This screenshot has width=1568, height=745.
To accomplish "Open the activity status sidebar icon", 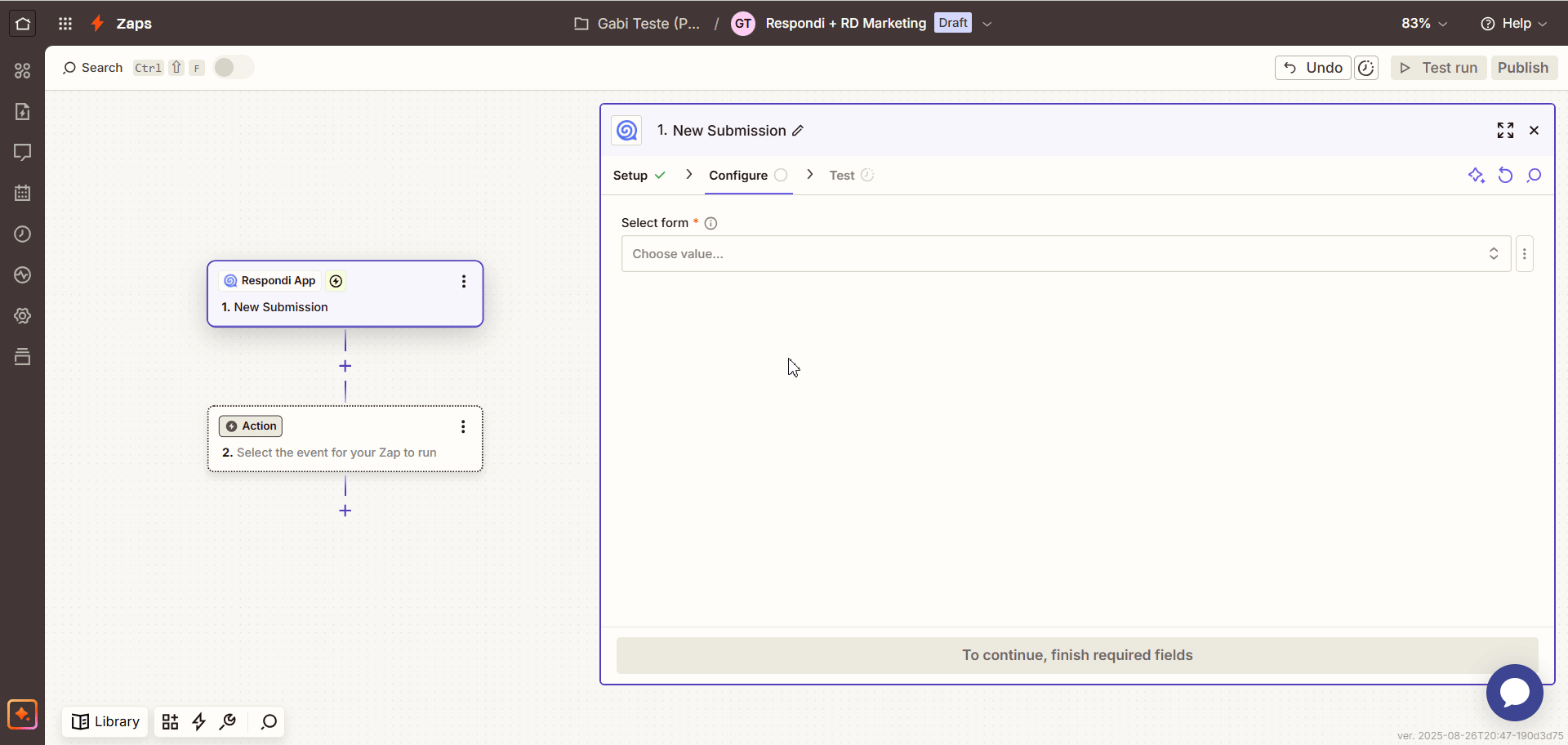I will (x=23, y=275).
